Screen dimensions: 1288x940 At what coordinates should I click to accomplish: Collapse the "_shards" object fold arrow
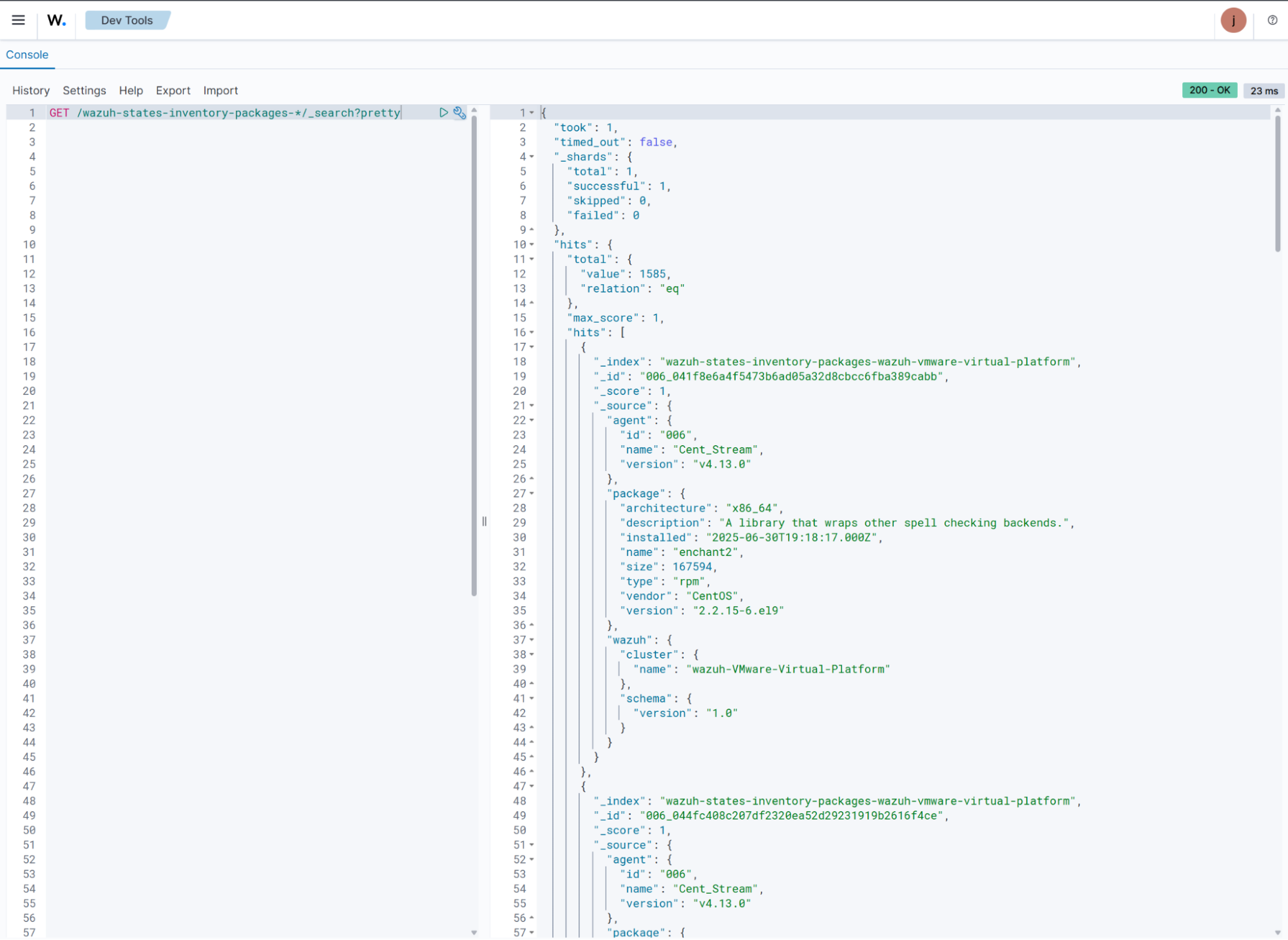click(532, 157)
